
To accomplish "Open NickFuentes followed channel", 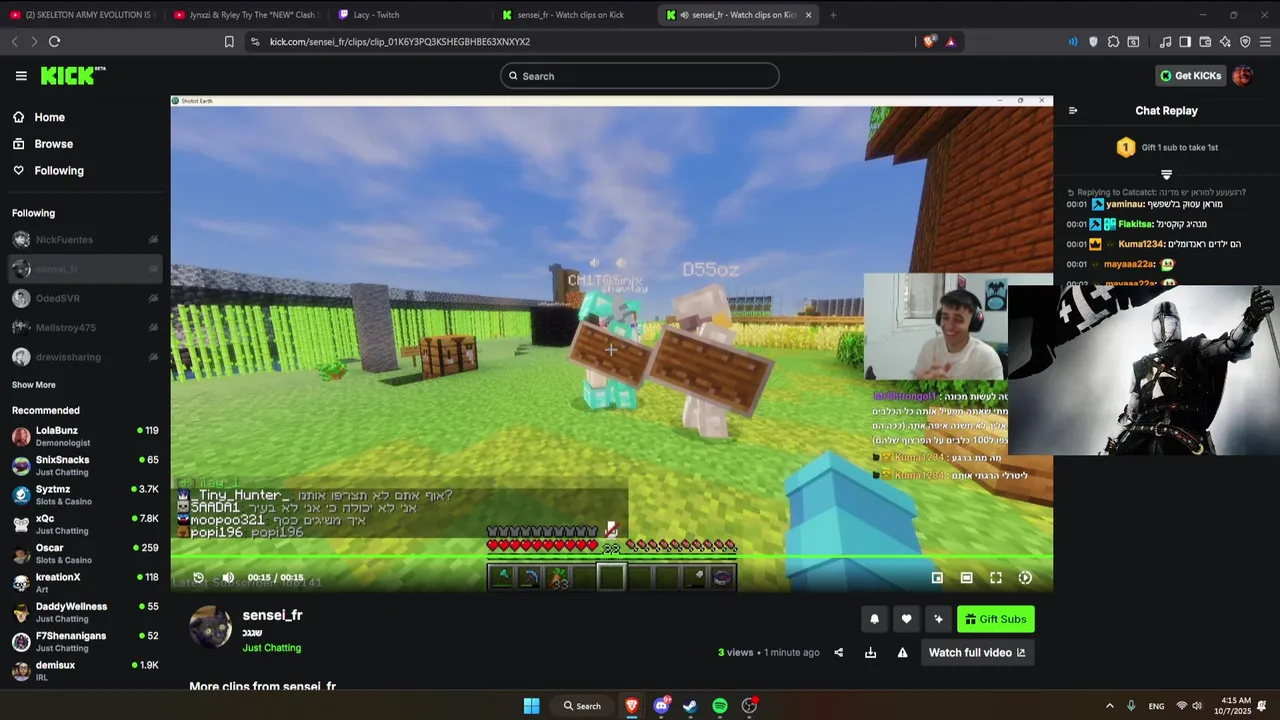I will coord(85,240).
